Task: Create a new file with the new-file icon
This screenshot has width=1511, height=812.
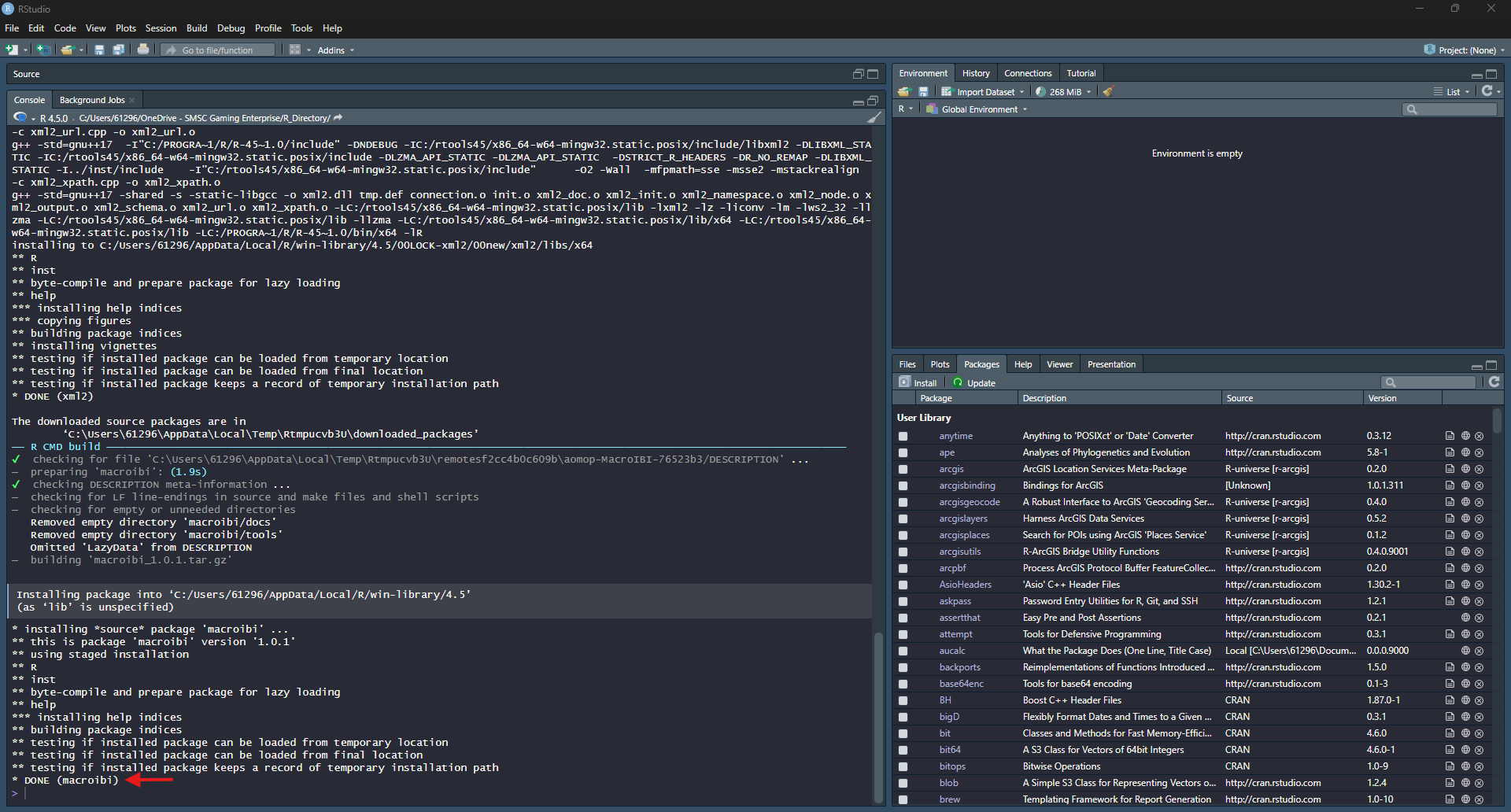Action: [x=12, y=50]
